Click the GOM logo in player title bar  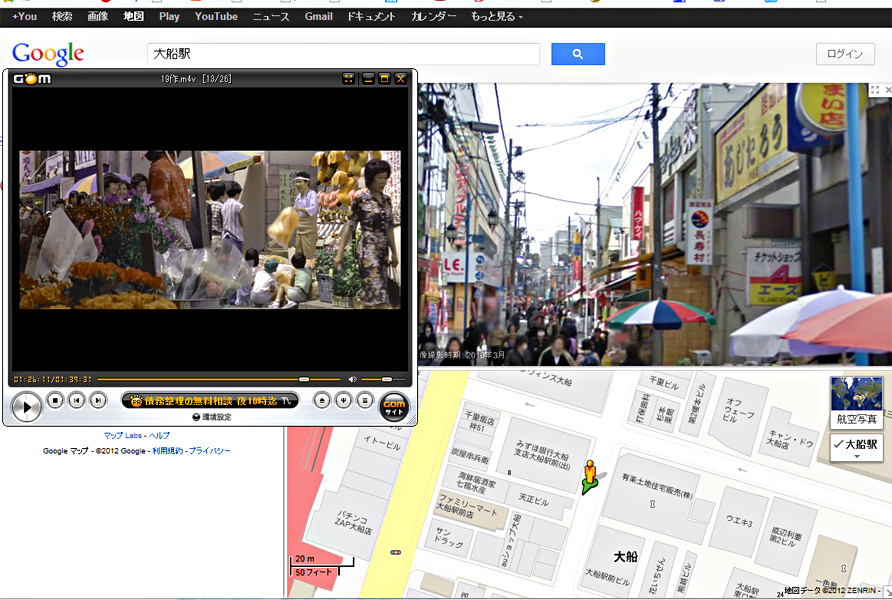point(32,78)
